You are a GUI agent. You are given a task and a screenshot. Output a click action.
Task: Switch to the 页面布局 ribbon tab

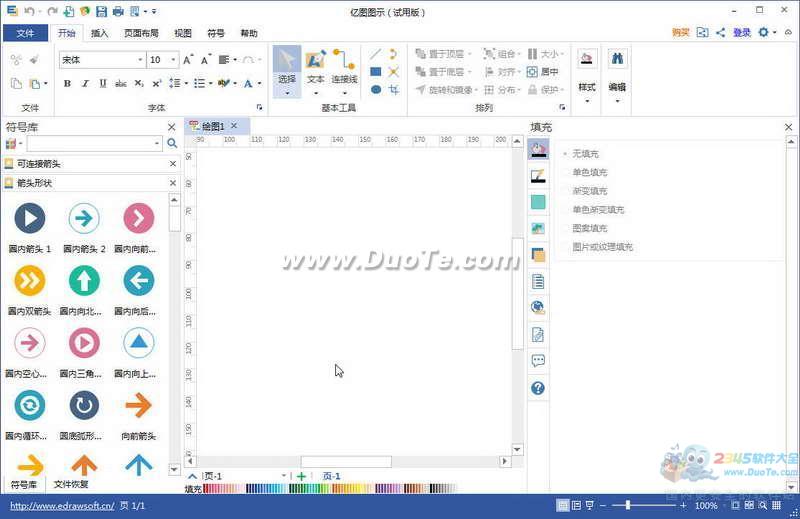point(141,33)
